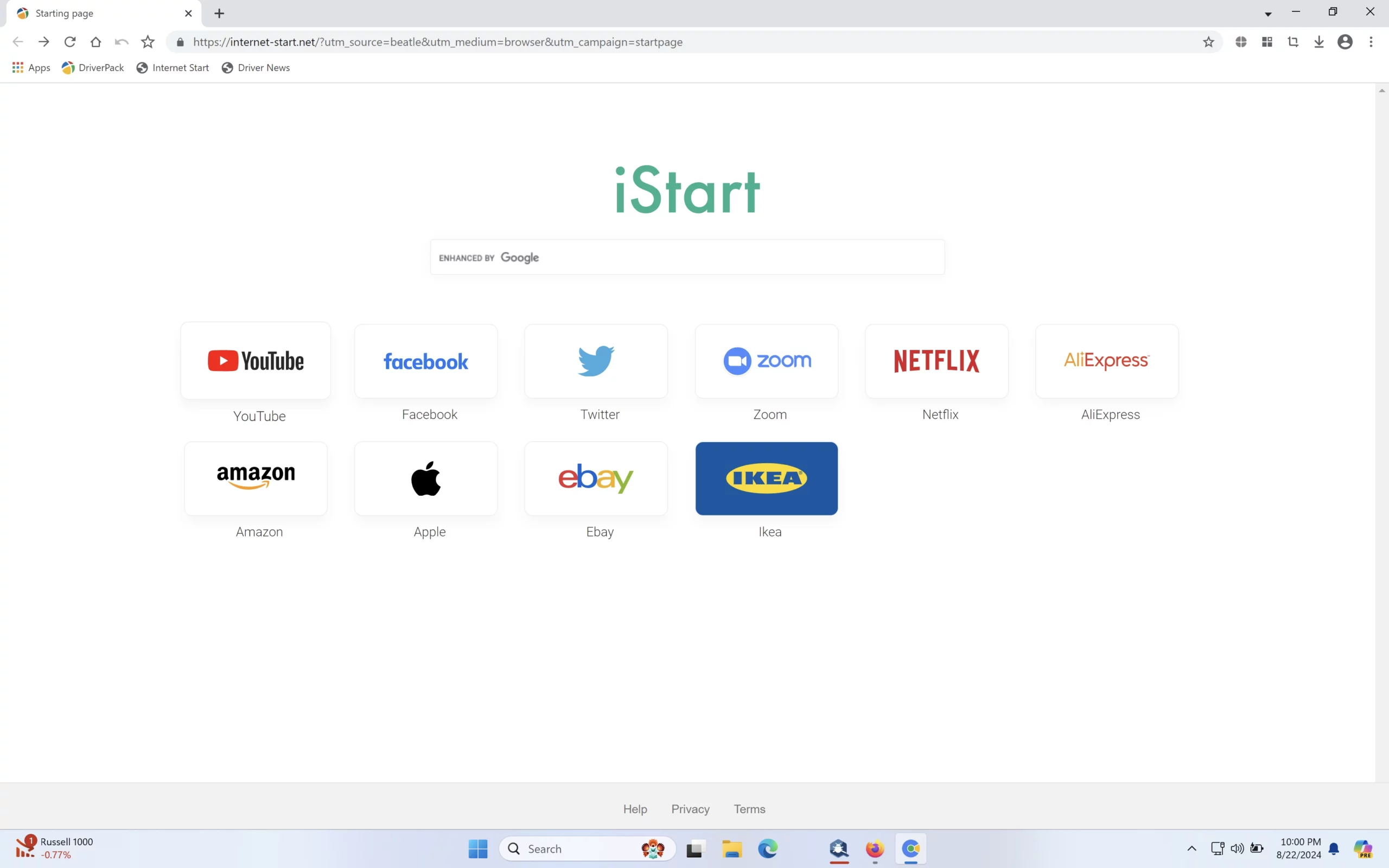Click the Internet Start bookmark
The width and height of the screenshot is (1389, 868).
(172, 67)
